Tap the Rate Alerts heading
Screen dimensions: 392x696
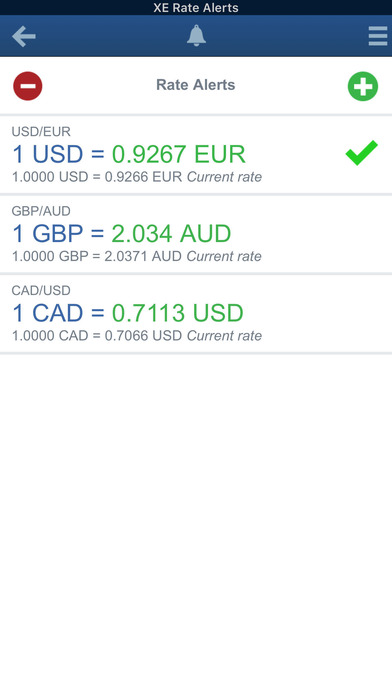point(196,85)
